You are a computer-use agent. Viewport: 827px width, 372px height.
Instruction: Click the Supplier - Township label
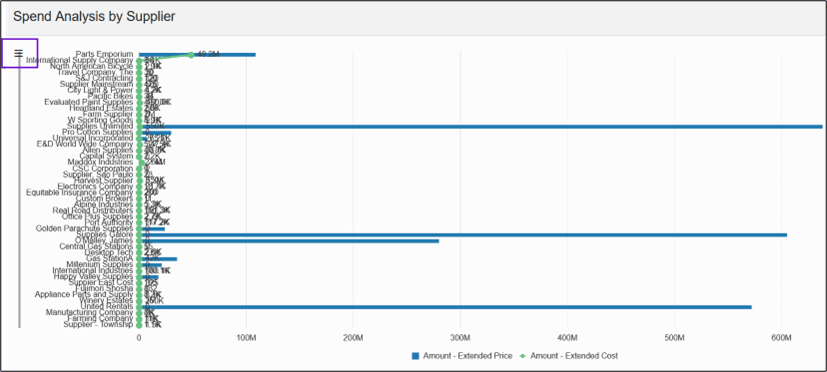(99, 325)
